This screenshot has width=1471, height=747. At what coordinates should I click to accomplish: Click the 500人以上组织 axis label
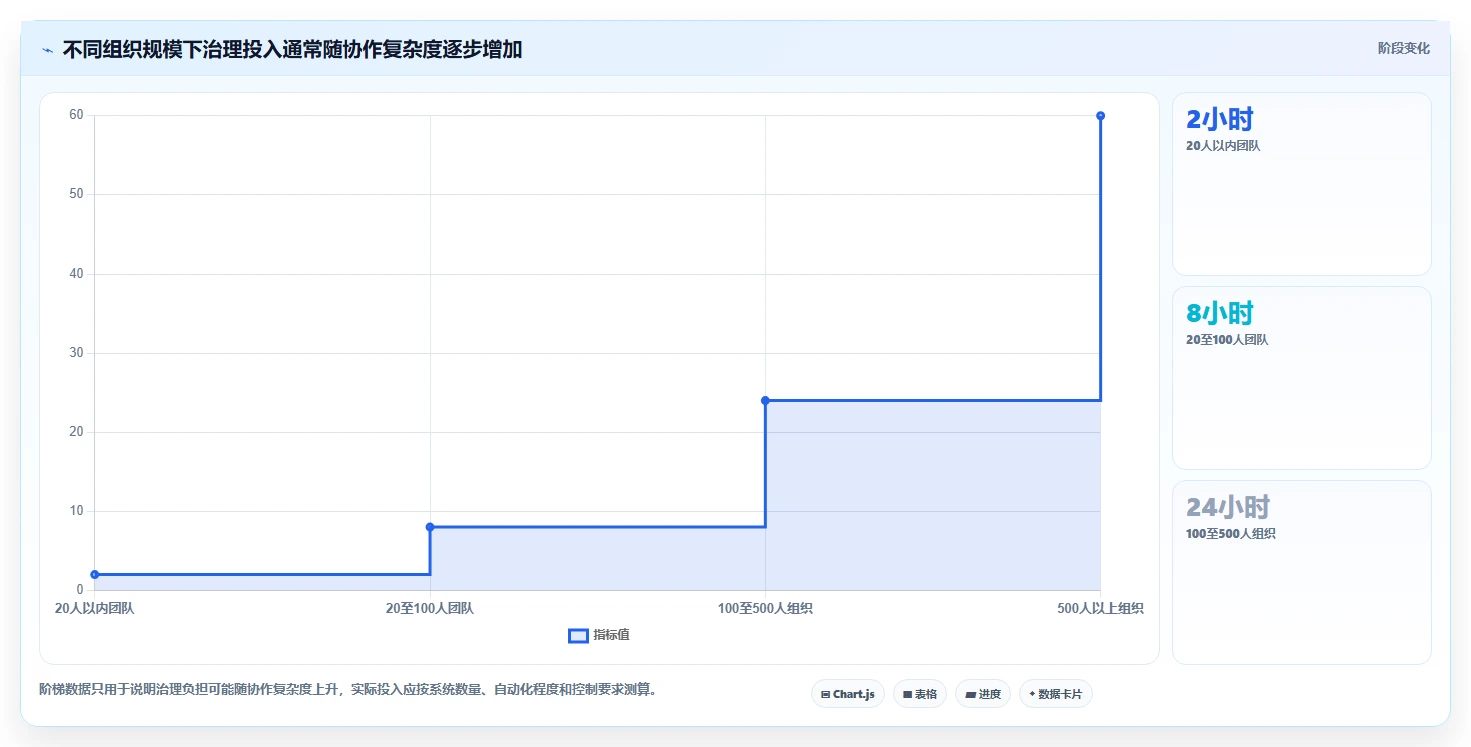[x=1100, y=608]
